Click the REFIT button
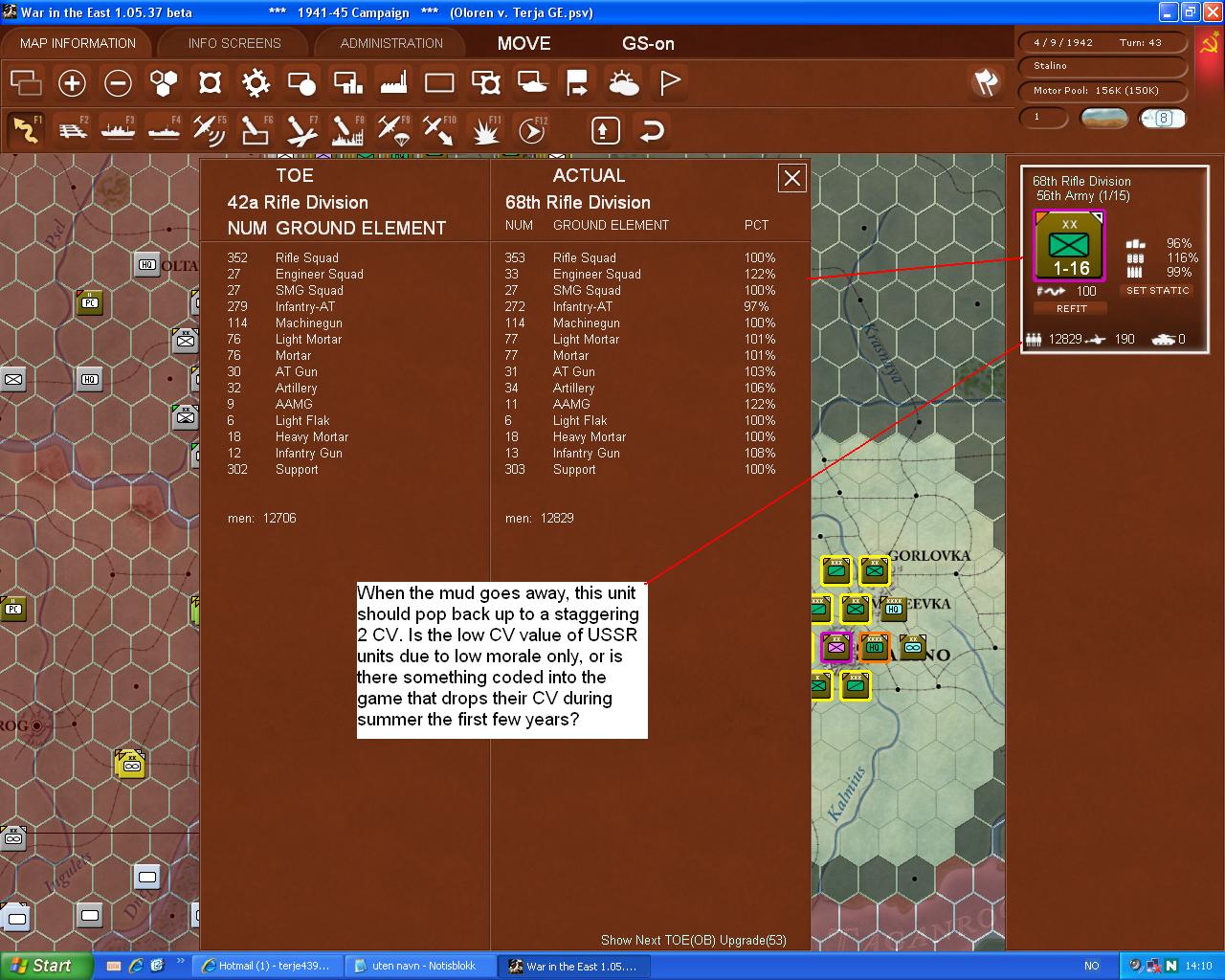This screenshot has height=980, width=1225. coord(1071,308)
